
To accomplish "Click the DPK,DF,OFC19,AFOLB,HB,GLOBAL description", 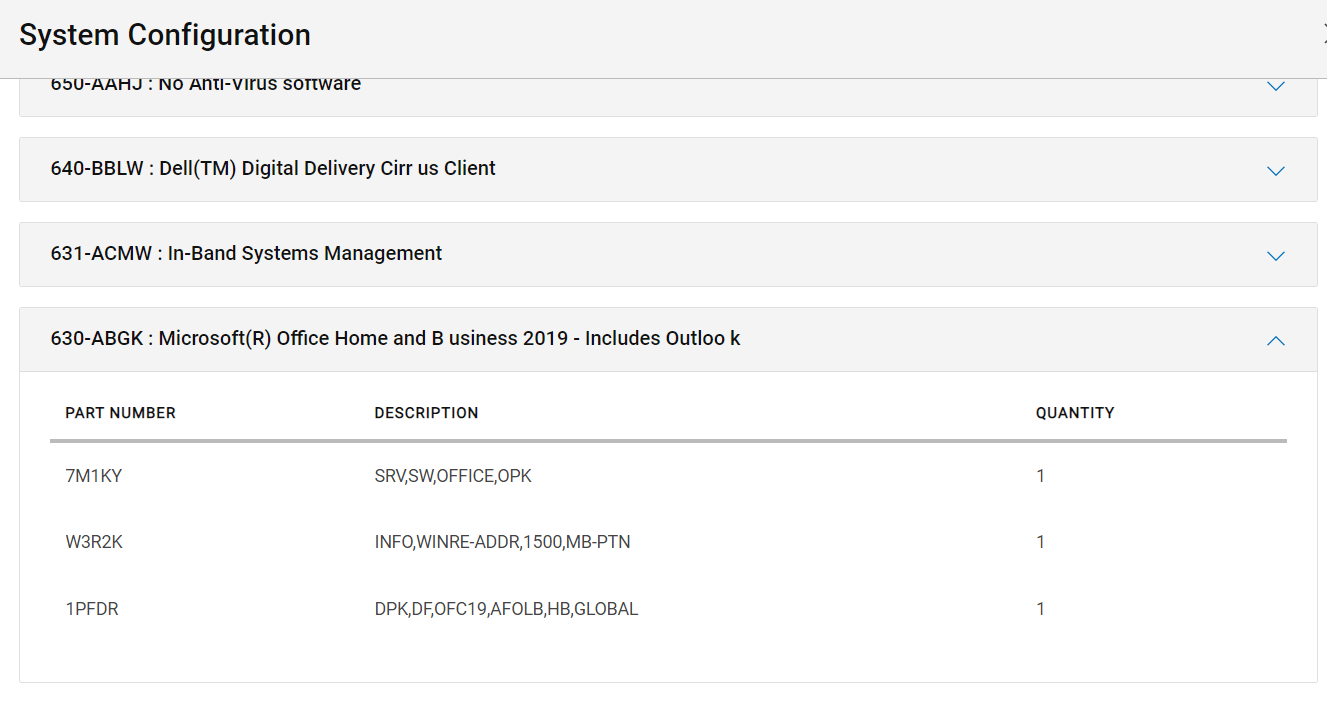I will pos(506,609).
